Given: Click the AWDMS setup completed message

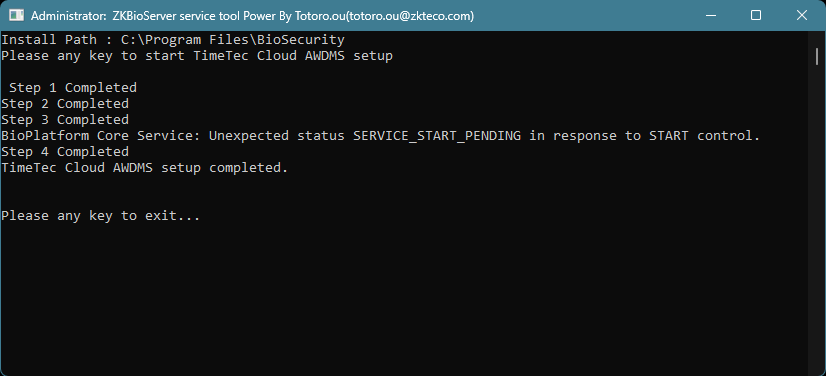Looking at the screenshot, I should pyautogui.click(x=145, y=168).
